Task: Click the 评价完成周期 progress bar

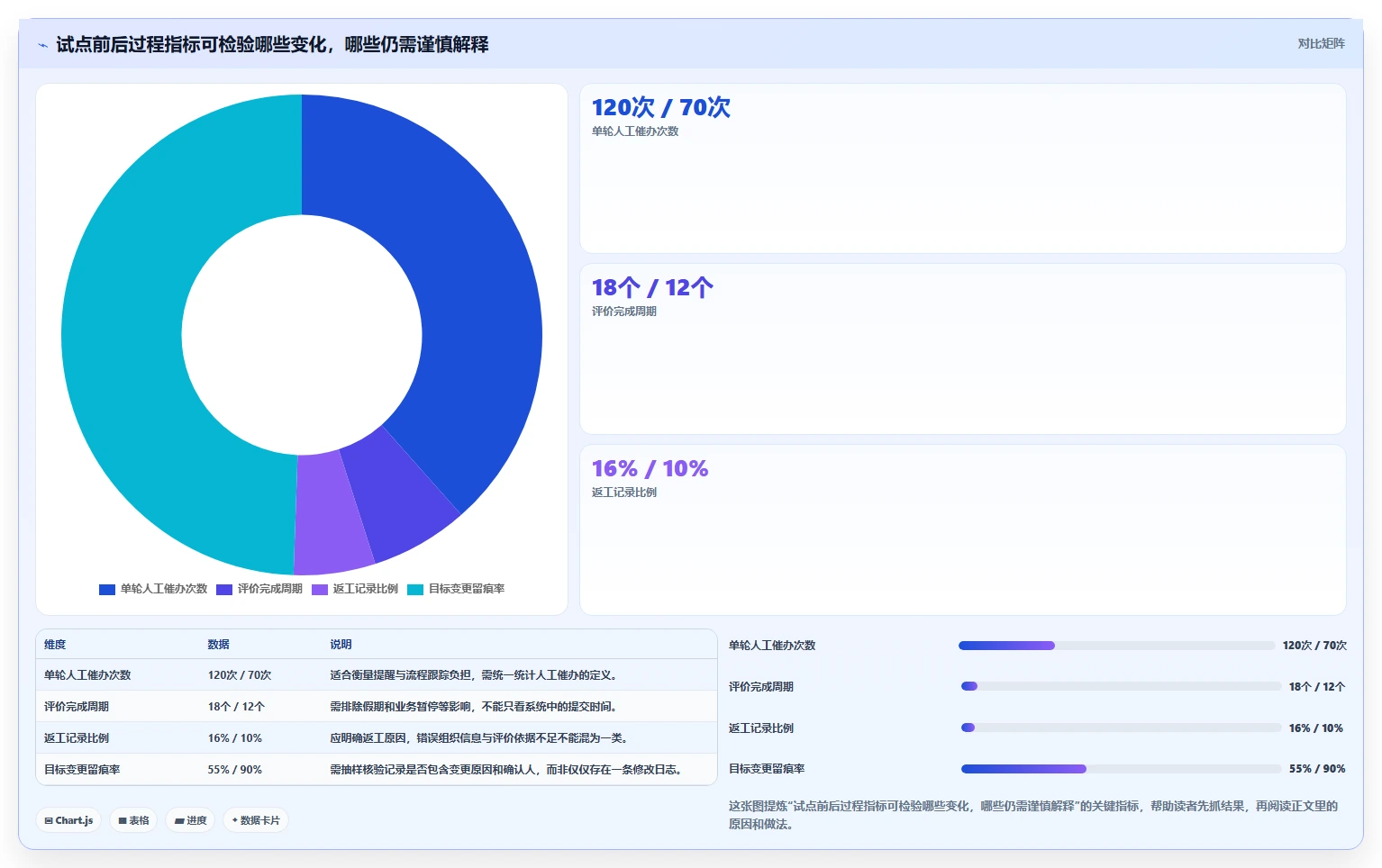Action: 1121,686
